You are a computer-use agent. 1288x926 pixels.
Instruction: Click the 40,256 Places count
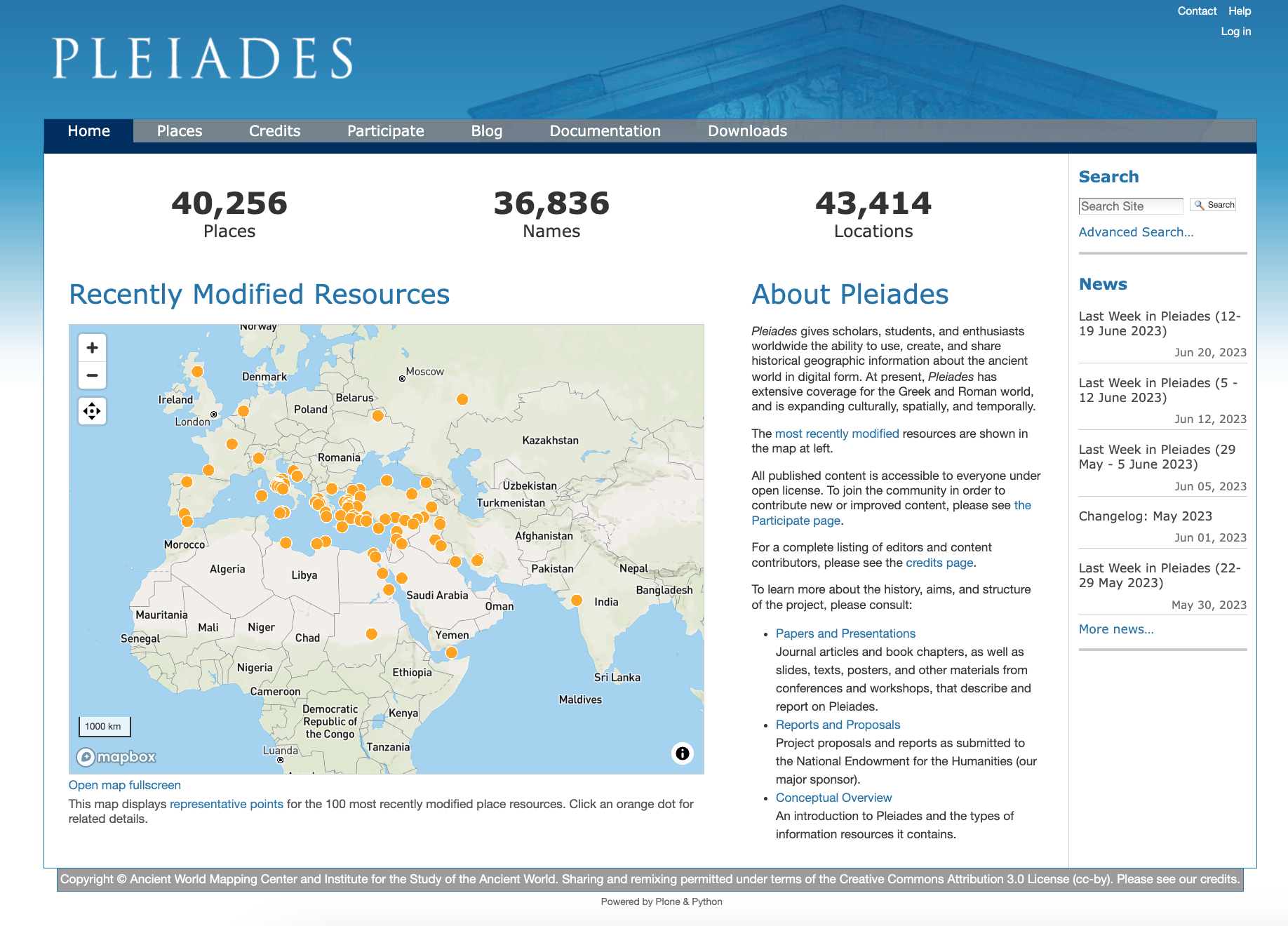coord(229,214)
